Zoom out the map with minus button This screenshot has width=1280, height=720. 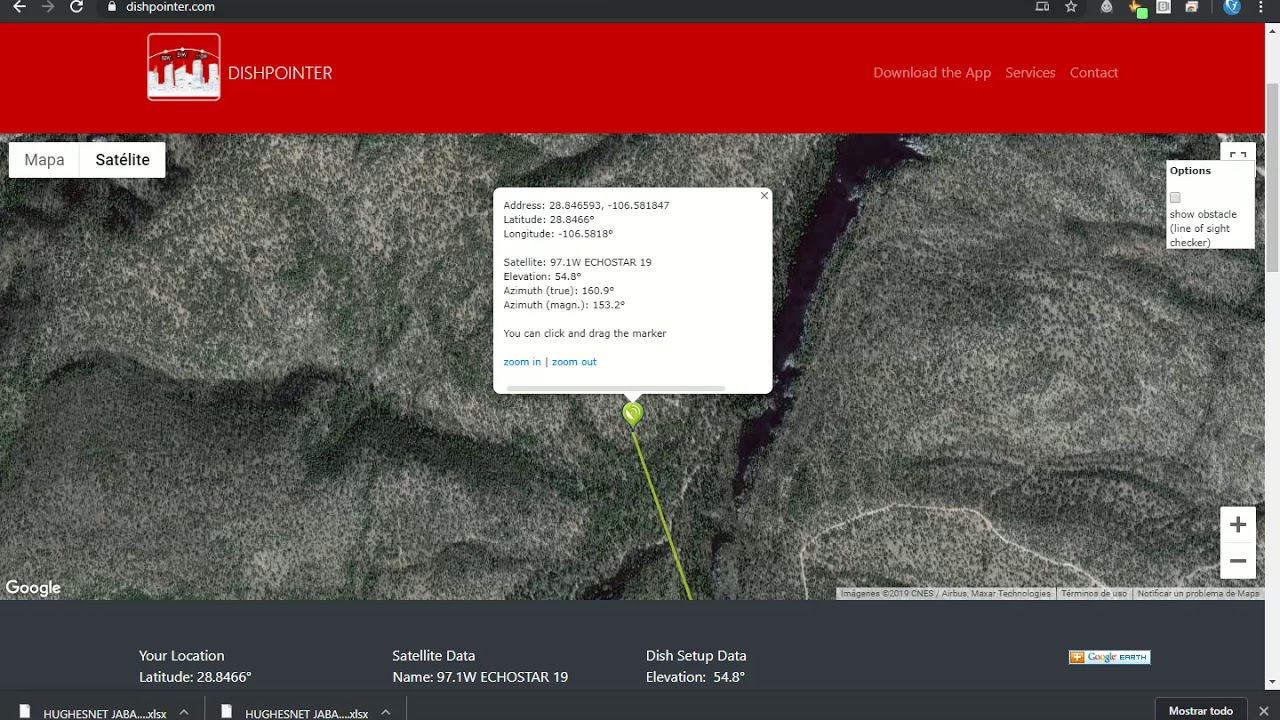tap(1238, 561)
